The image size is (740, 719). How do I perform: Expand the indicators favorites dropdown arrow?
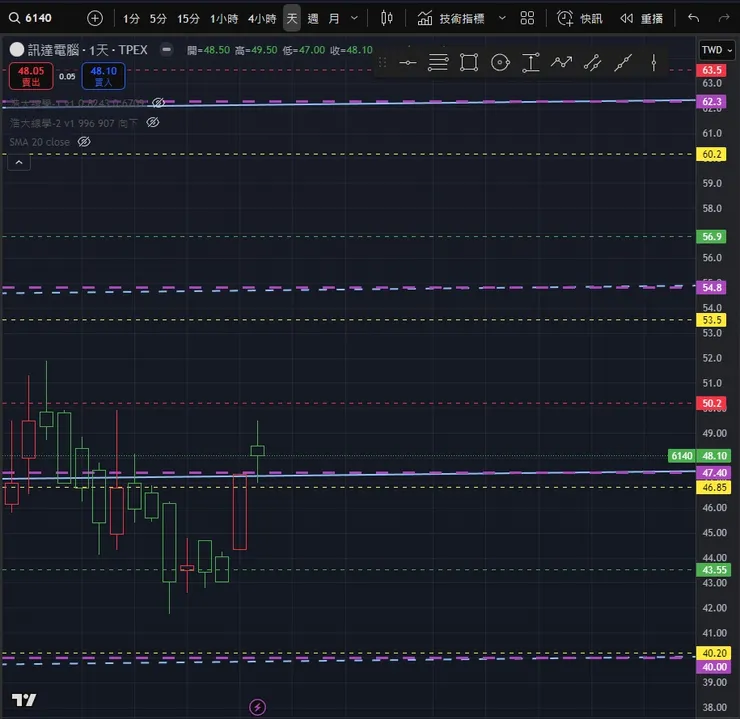click(x=502, y=18)
